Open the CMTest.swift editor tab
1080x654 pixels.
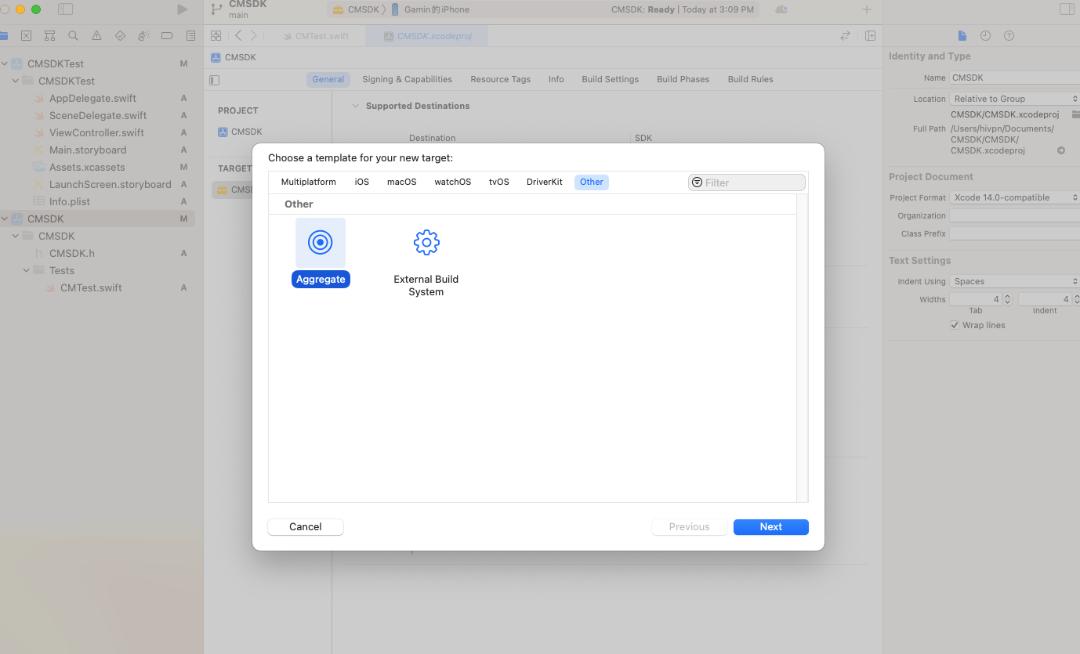tap(316, 36)
